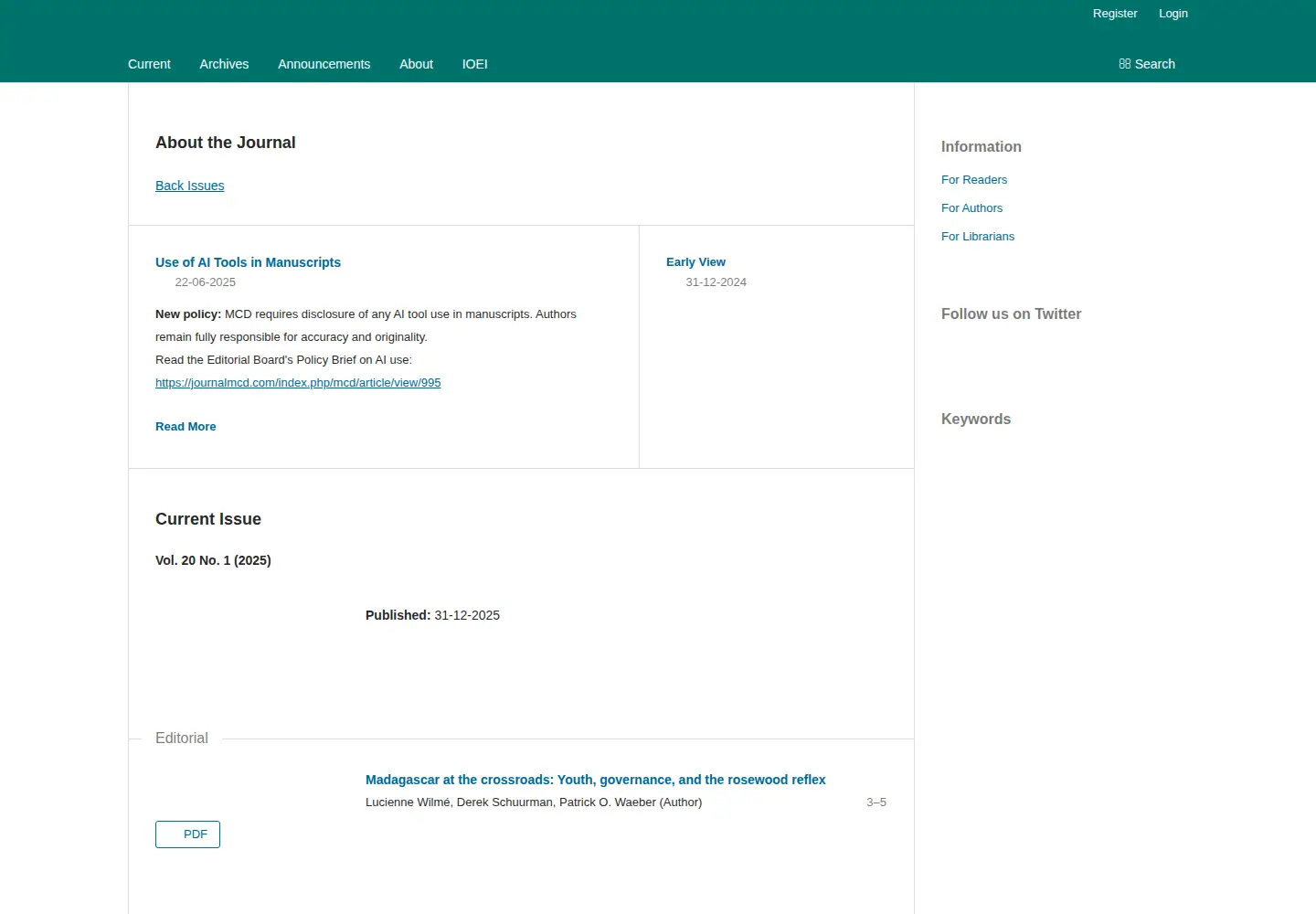Click the 'About the Journal' heading

[226, 143]
